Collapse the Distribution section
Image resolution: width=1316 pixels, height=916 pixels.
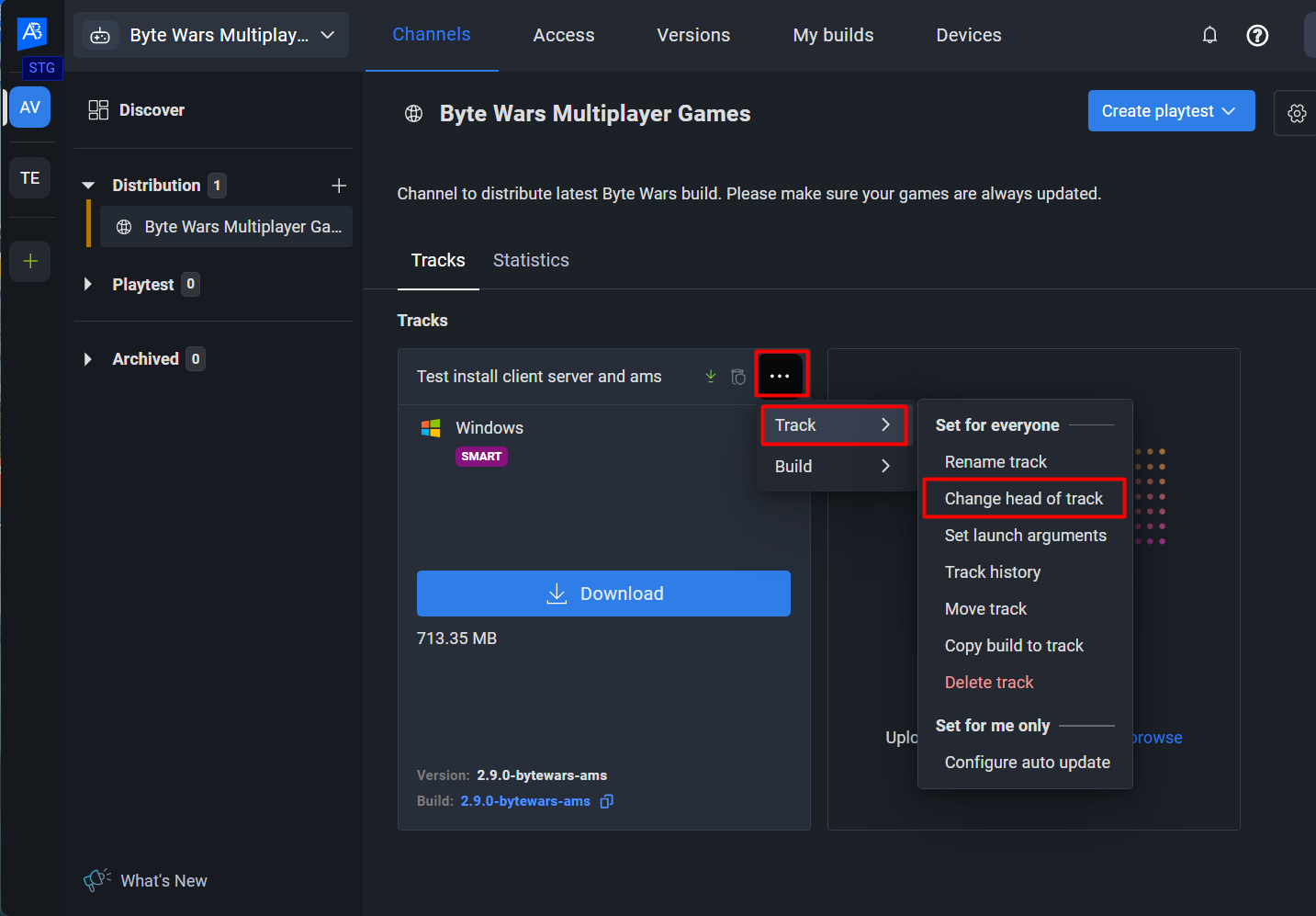click(x=89, y=186)
